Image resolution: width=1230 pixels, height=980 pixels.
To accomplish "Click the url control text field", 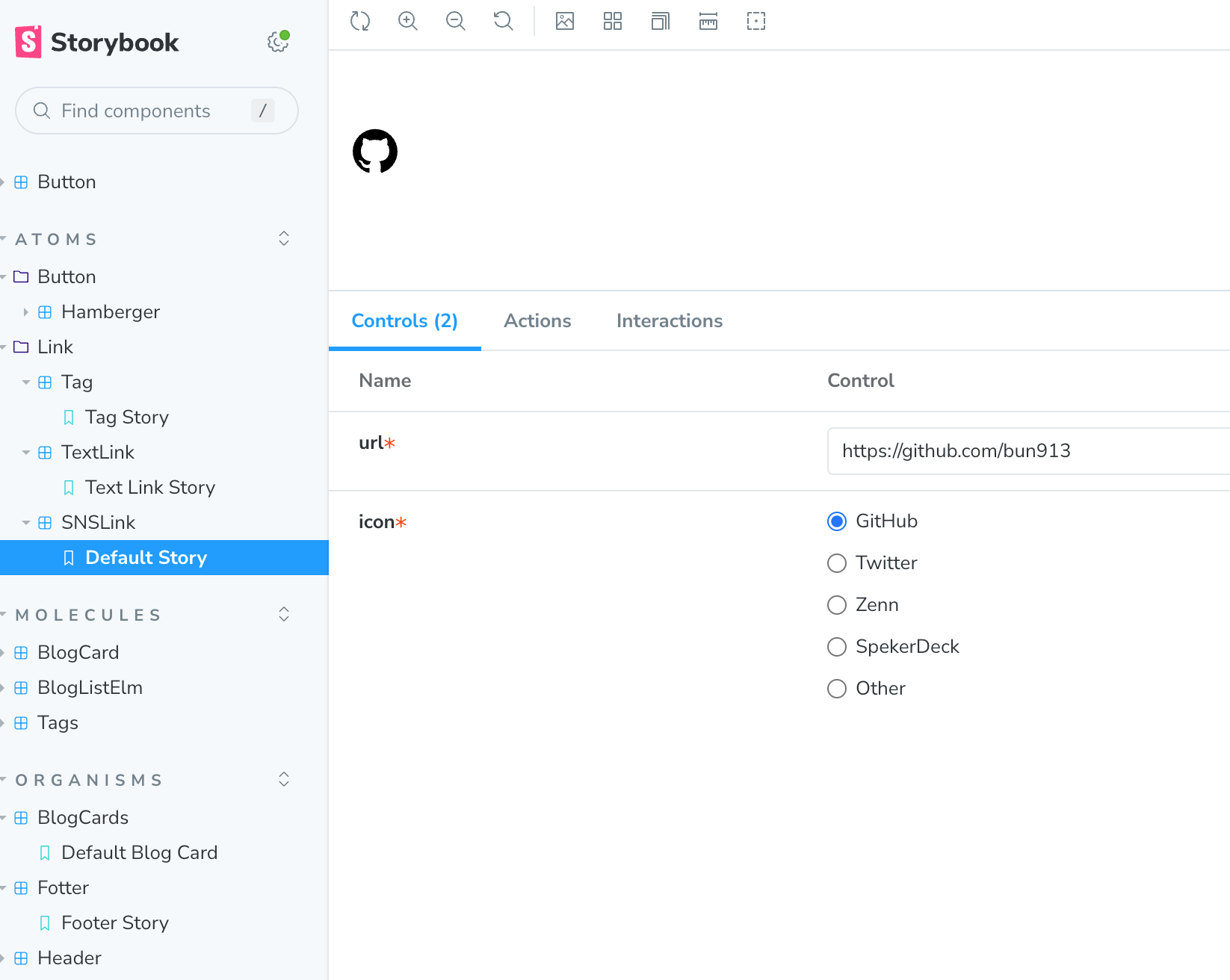I will point(1028,451).
